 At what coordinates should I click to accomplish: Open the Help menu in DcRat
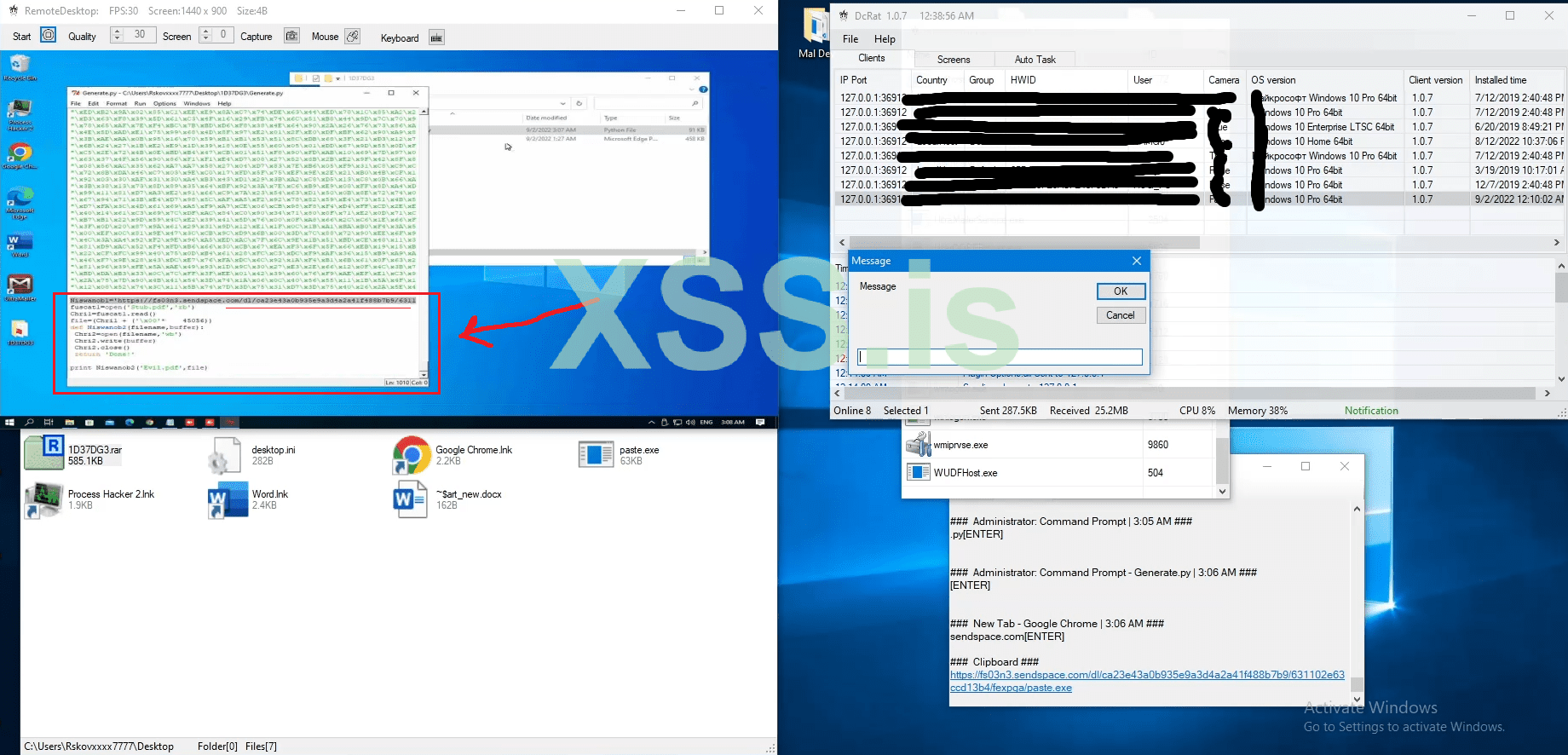pyautogui.click(x=885, y=38)
